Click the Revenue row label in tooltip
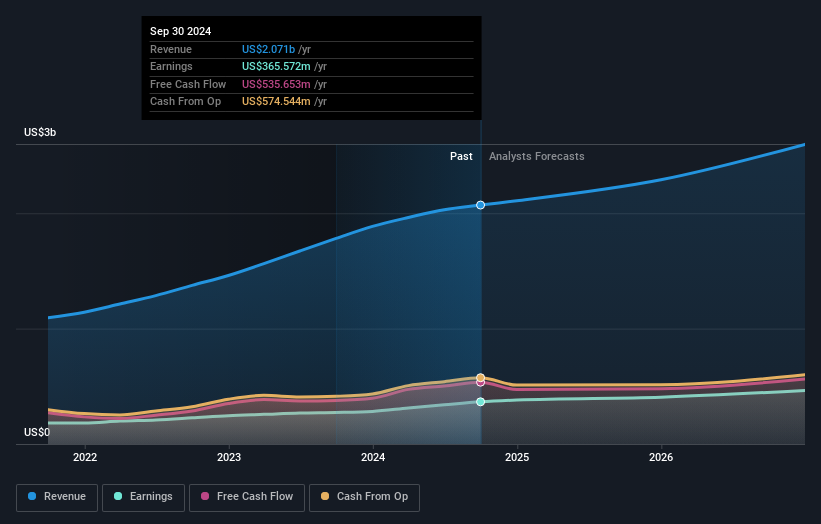The height and width of the screenshot is (524, 821). click(171, 49)
